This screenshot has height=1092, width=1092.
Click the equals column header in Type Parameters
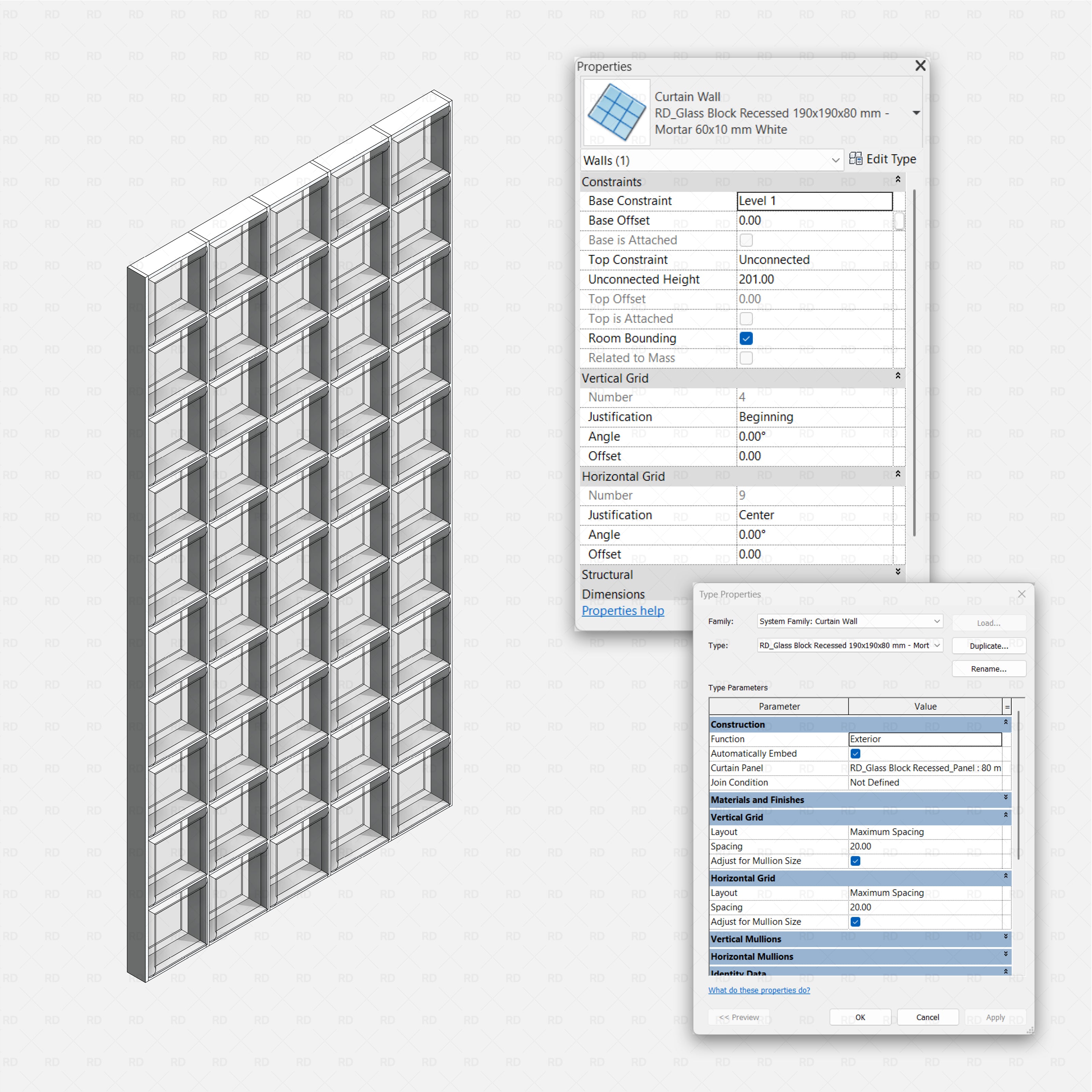pos(1007,706)
